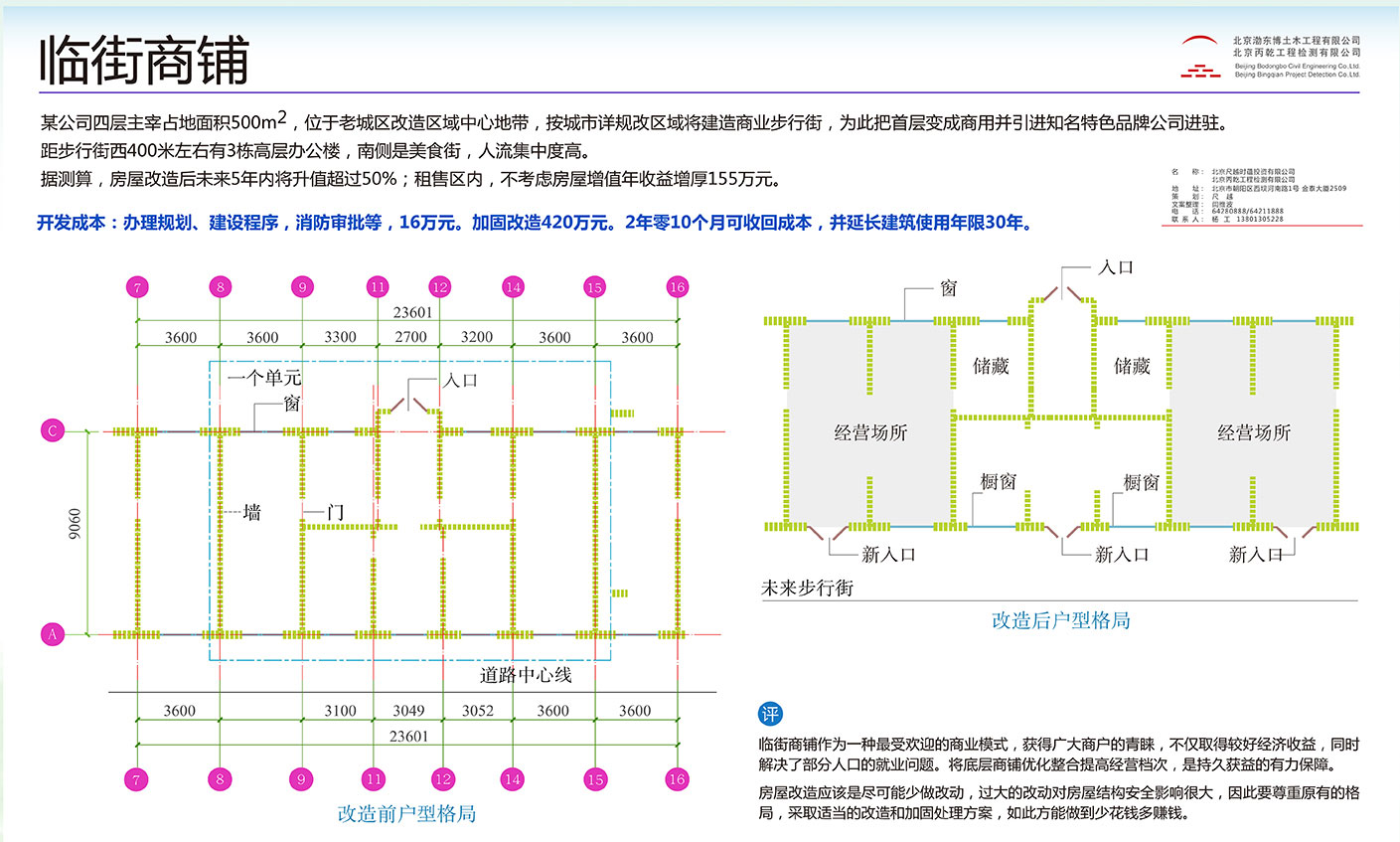1400x842 pixels.
Task: Click the red company logo at top right
Action: pos(1200,57)
